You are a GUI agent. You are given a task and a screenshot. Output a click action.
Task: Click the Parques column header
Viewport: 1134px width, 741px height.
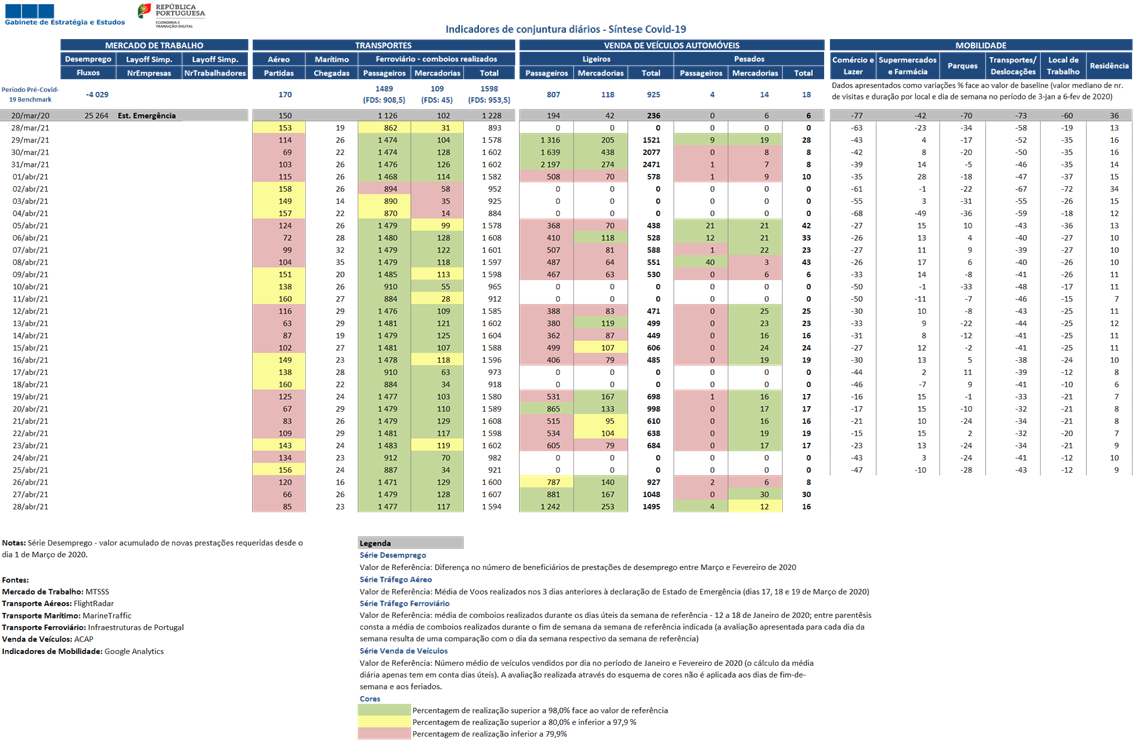coord(963,66)
